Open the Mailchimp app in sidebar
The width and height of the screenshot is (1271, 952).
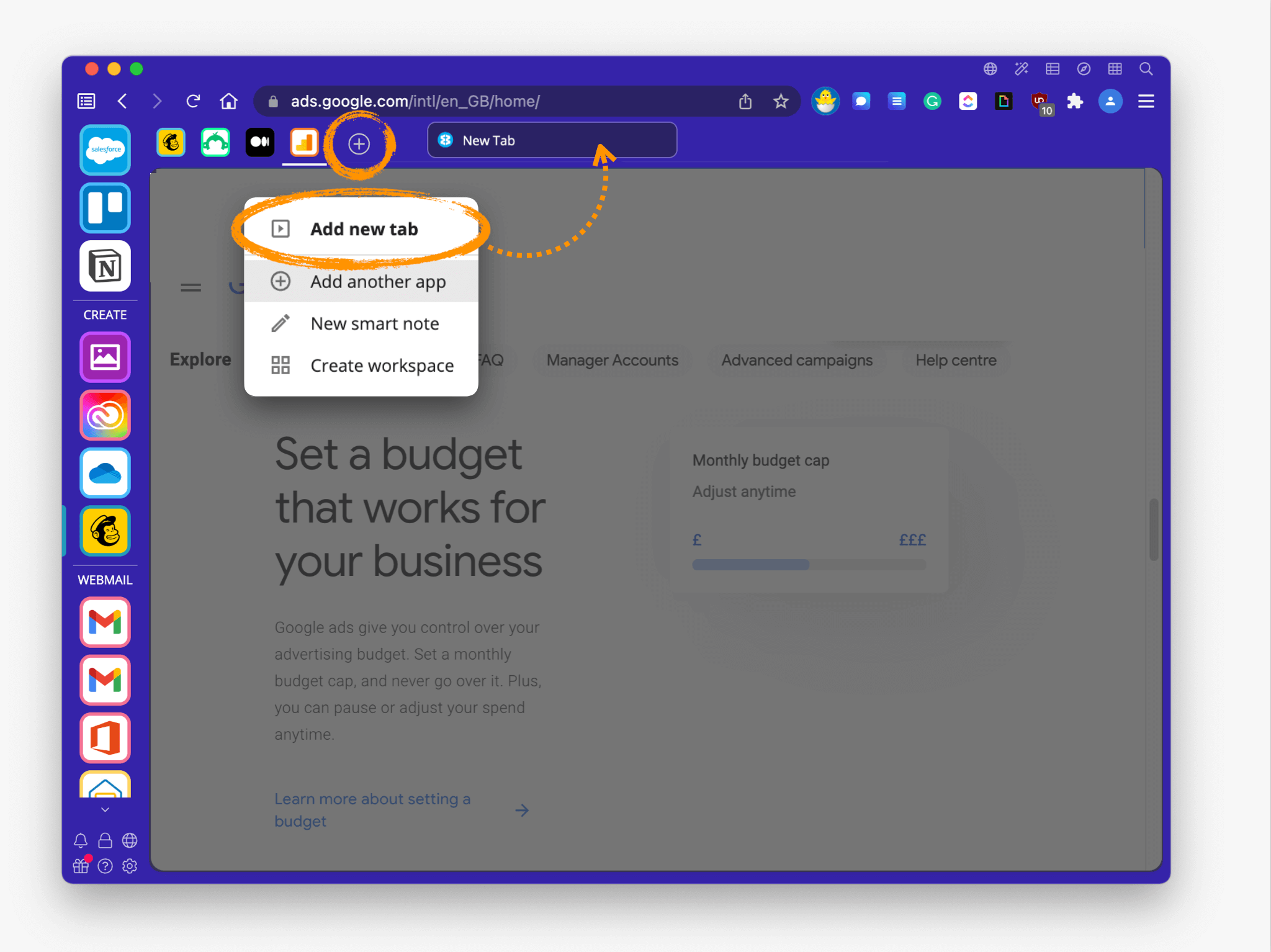point(105,531)
